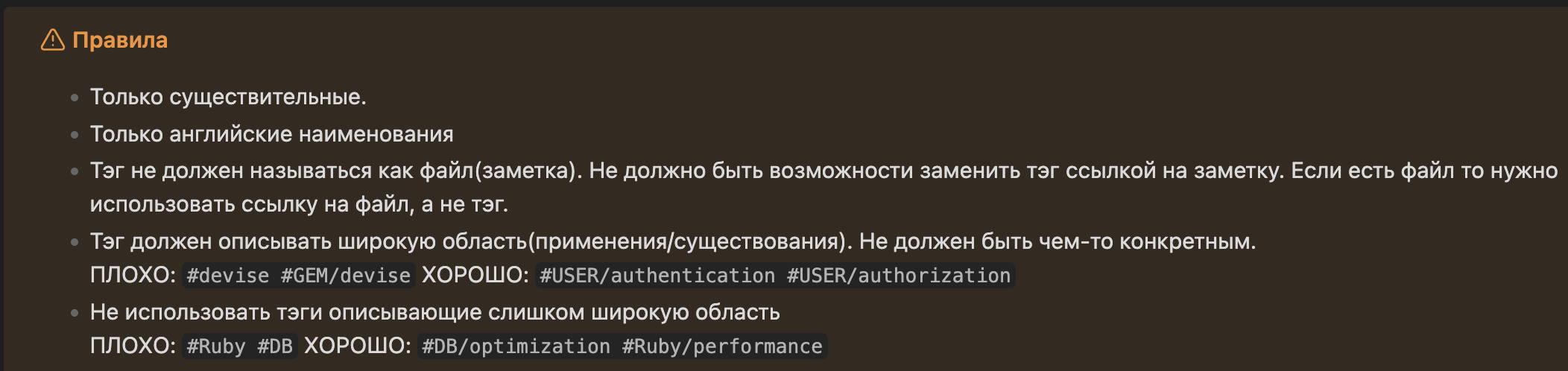The height and width of the screenshot is (371, 1568).
Task: Click the bullet beside Не использовать тэги
Action: (75, 313)
